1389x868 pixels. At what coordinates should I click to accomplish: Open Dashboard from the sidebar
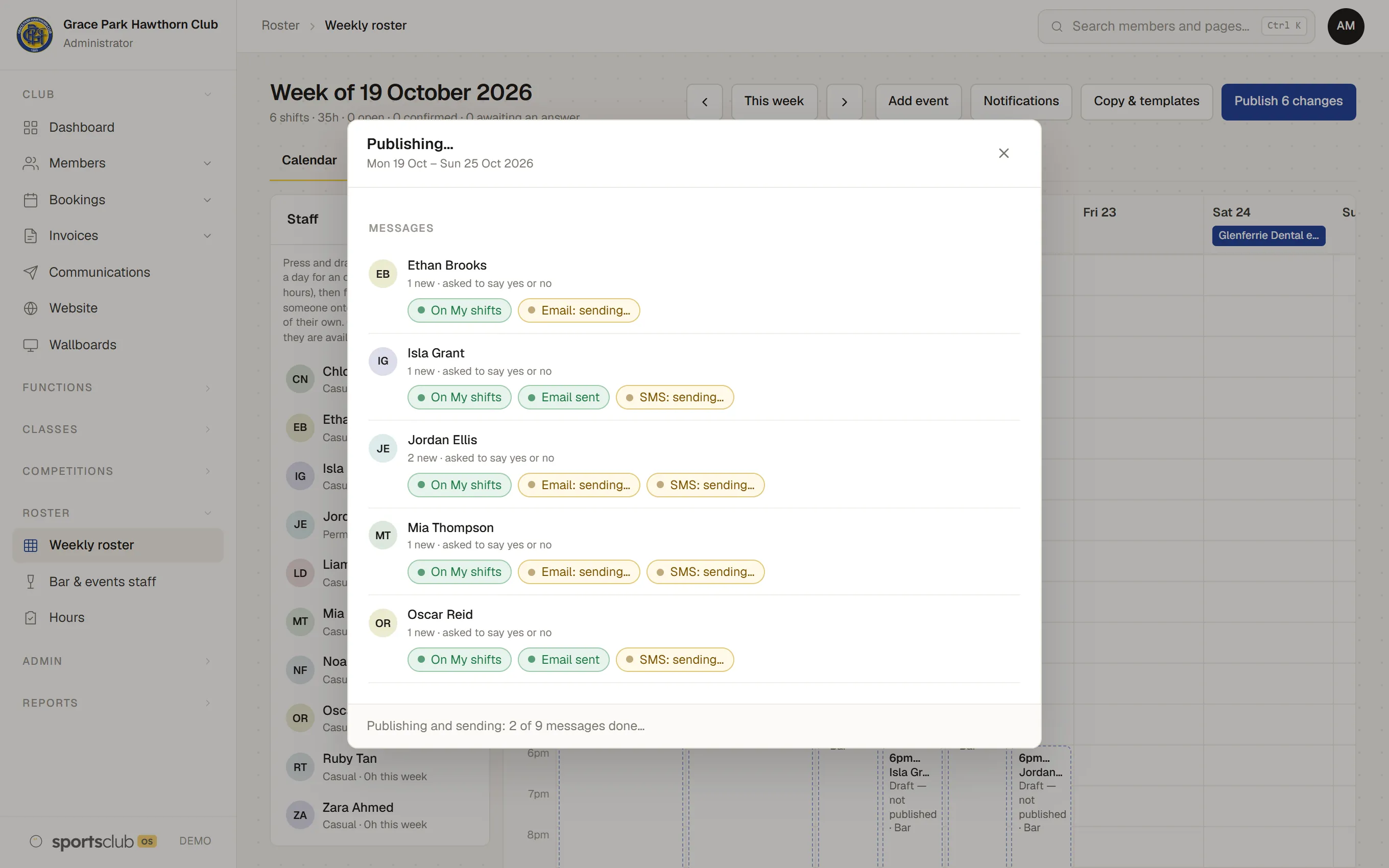[117, 128]
